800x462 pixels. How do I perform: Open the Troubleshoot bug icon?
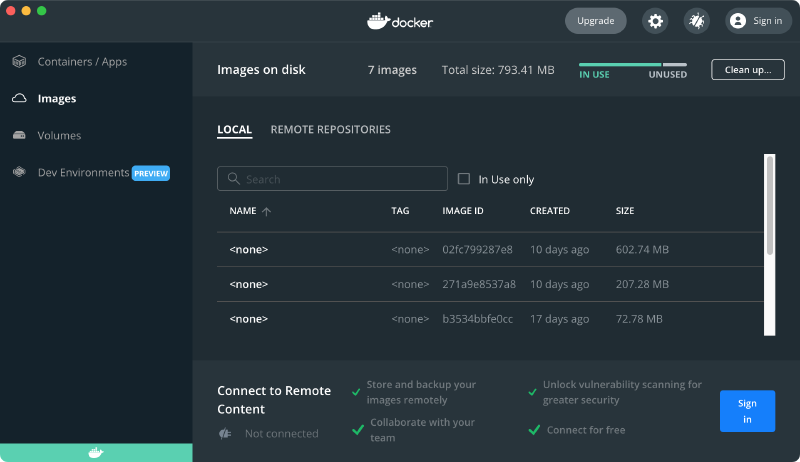pos(696,21)
